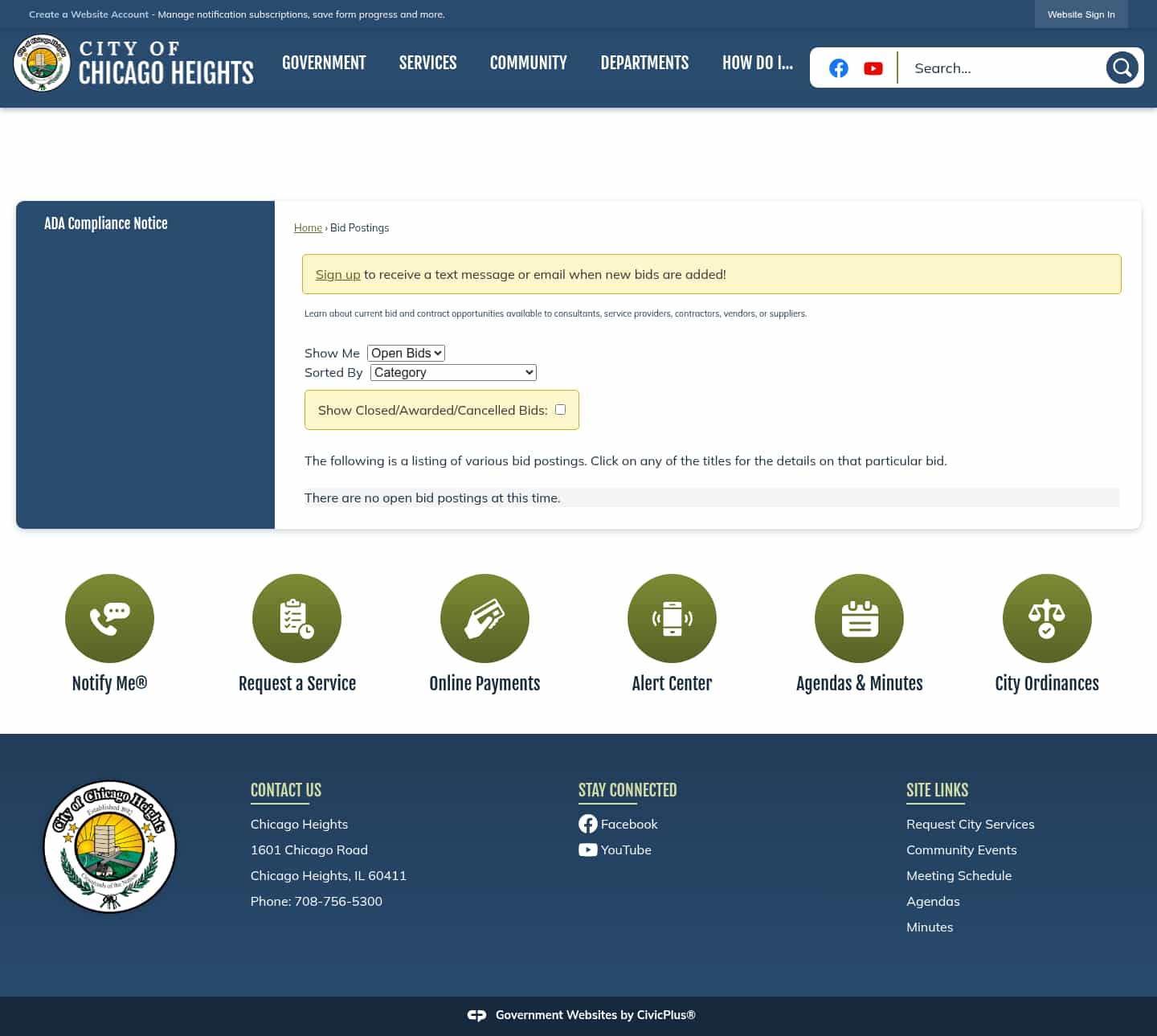
Task: Open the Show Me bids dropdown
Action: click(405, 353)
